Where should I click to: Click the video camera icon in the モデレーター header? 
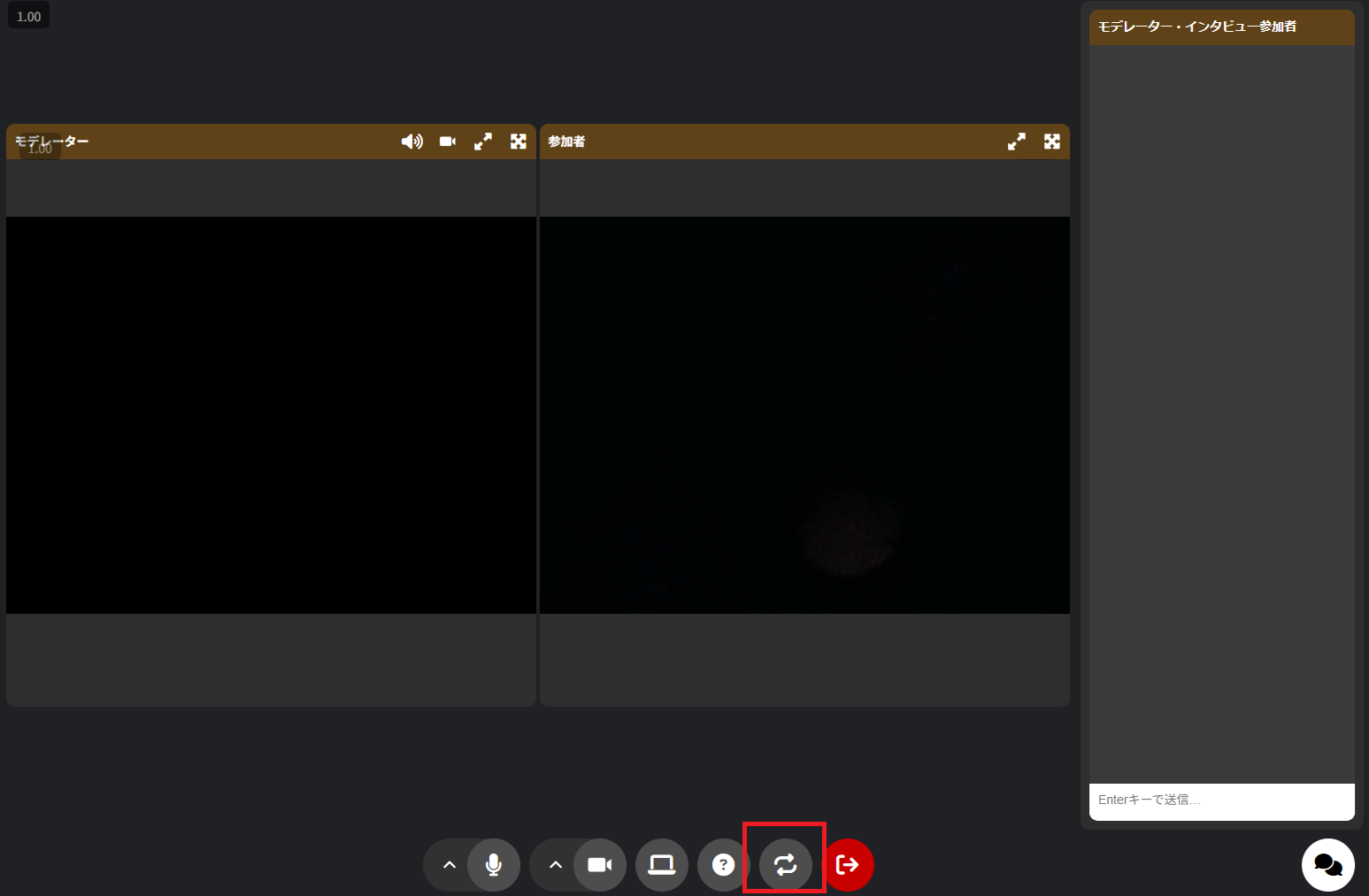(x=448, y=142)
